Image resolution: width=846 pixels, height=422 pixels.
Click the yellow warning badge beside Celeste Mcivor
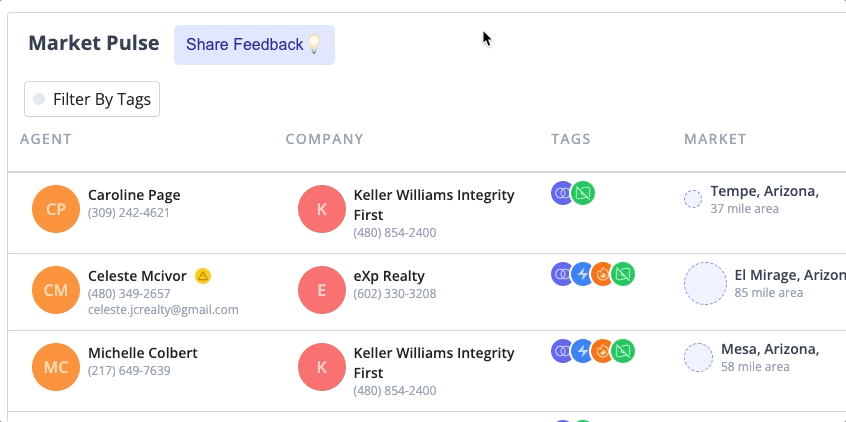click(203, 276)
